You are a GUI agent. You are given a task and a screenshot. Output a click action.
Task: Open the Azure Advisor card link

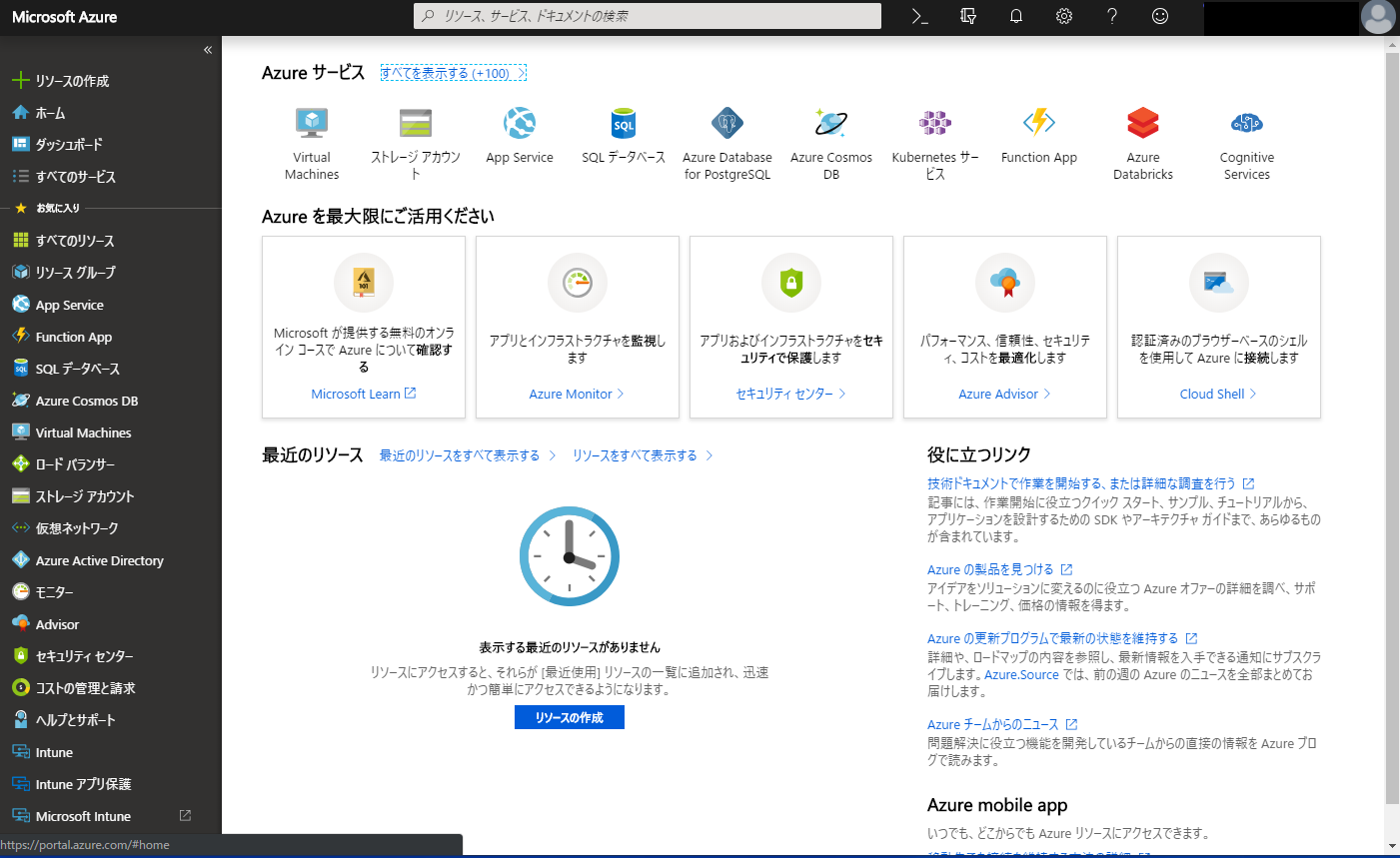point(1005,394)
